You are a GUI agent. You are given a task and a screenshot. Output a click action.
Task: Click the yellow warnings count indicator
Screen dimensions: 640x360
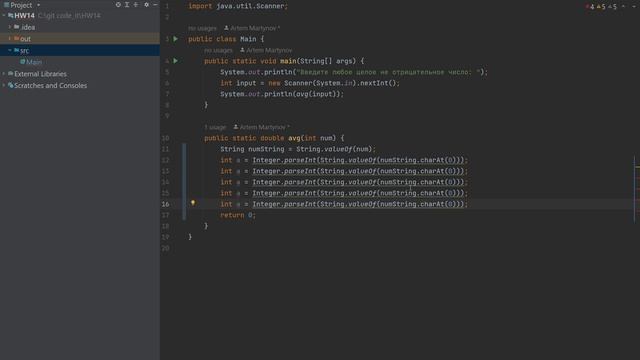[601, 7]
